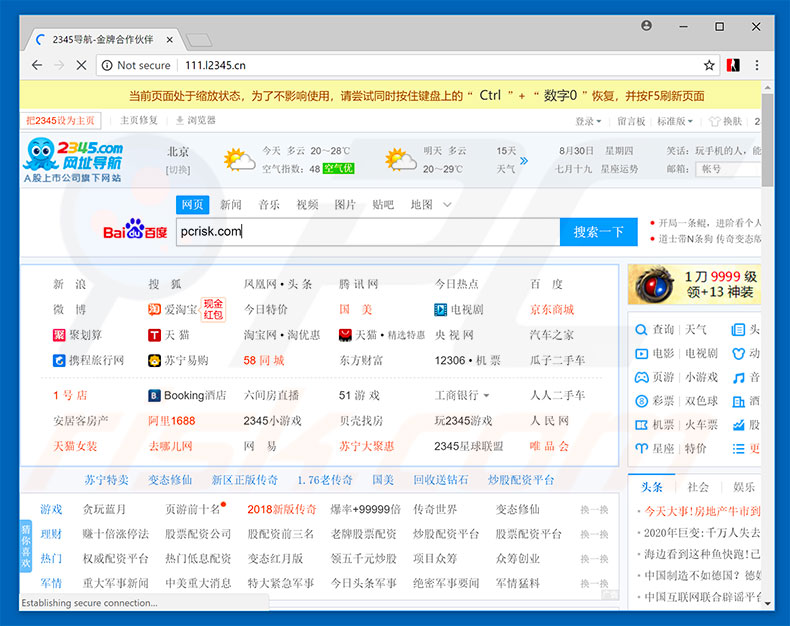The image size is (790, 626).
Task: Go back with the browser back arrow
Action: click(37, 65)
